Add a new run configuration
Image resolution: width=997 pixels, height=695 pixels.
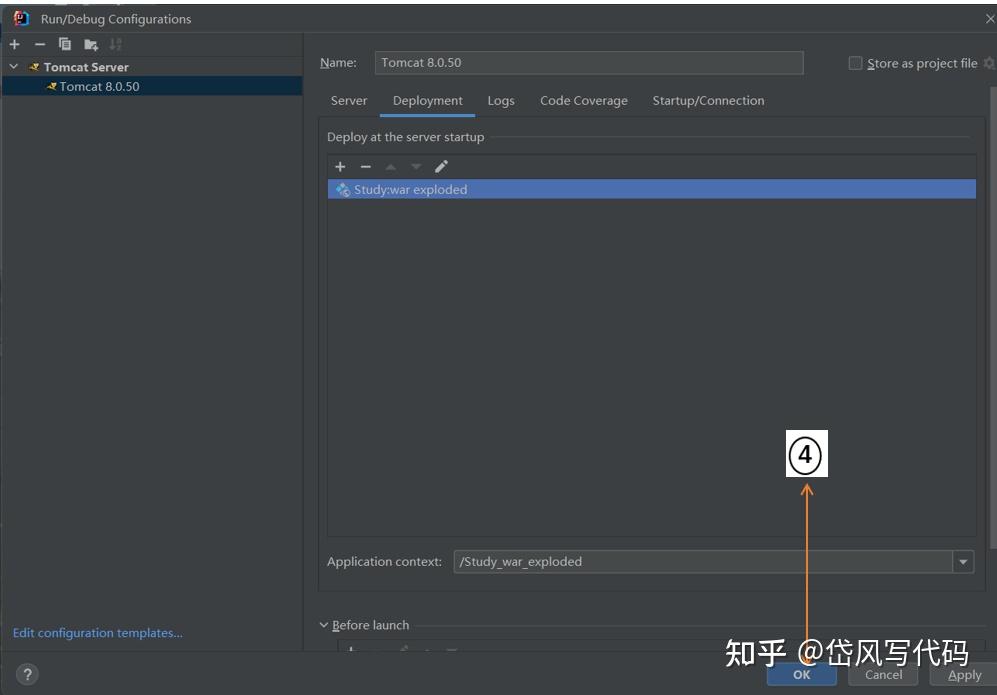(14, 44)
